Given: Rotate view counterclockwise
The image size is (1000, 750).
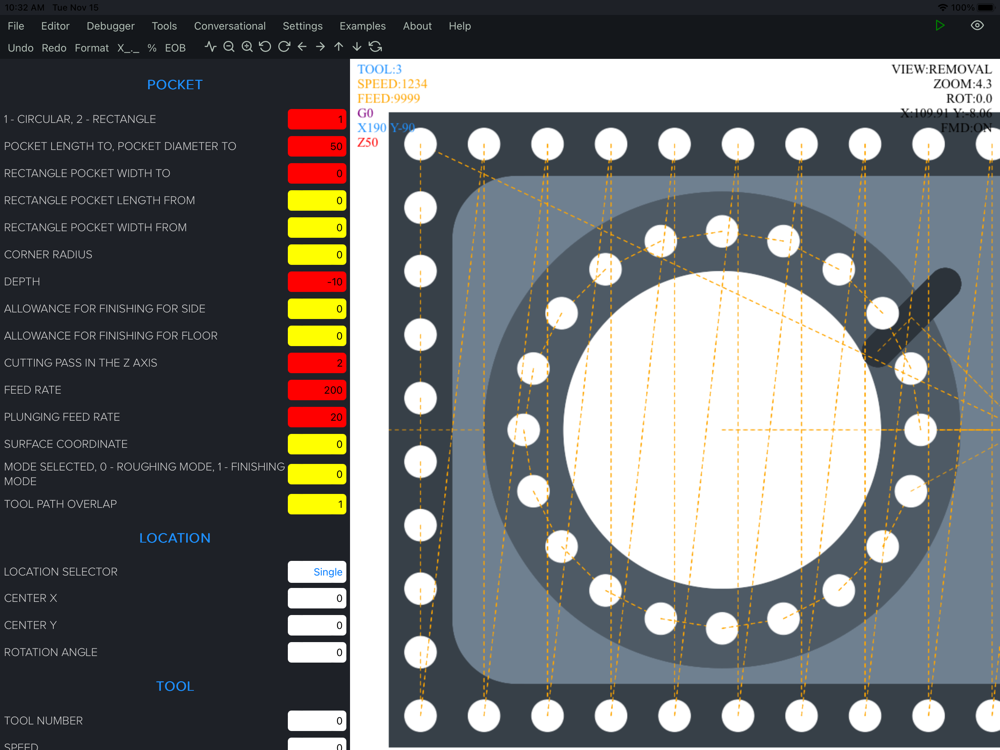Looking at the screenshot, I should [x=265, y=47].
